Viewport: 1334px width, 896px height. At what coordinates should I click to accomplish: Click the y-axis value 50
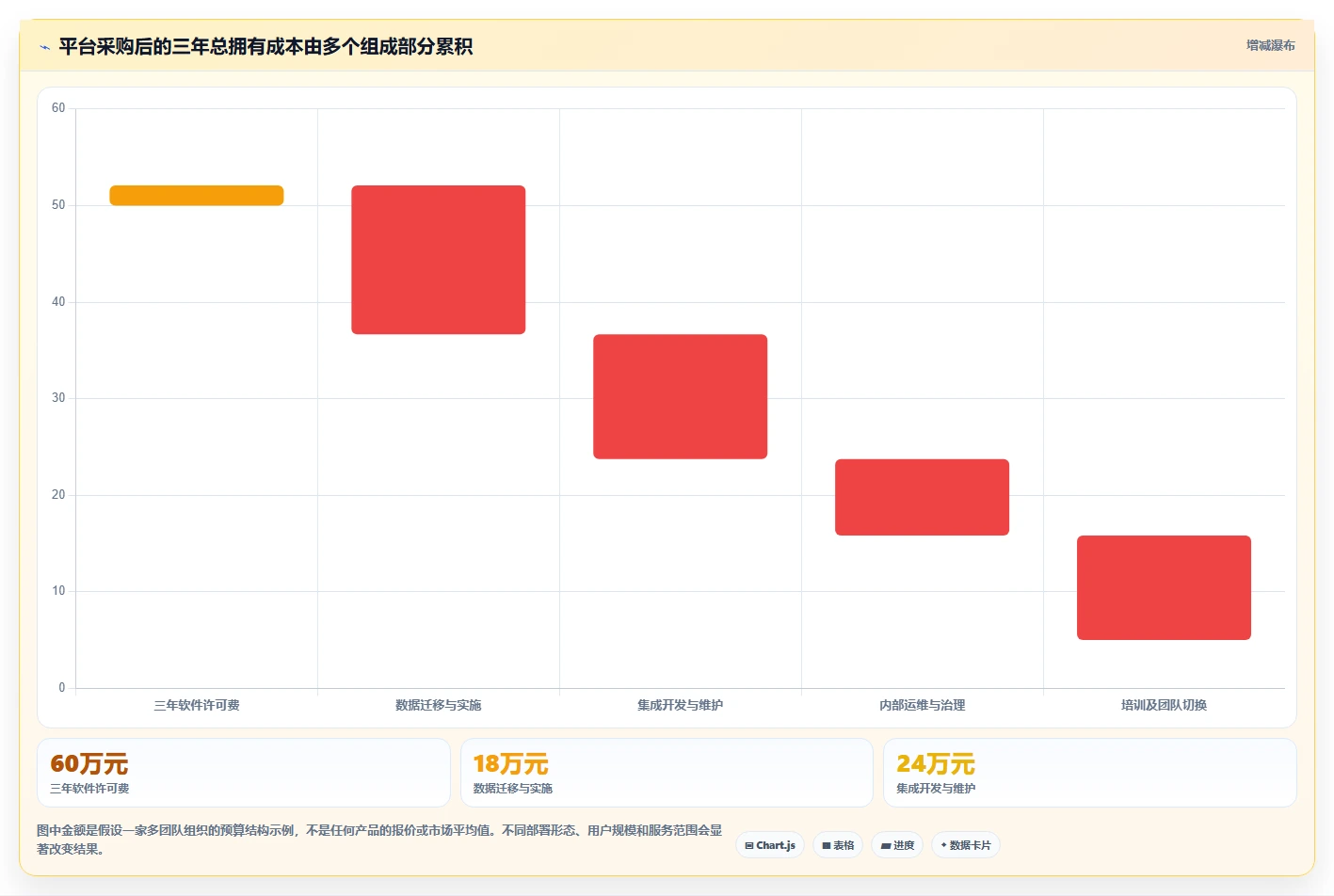point(58,205)
